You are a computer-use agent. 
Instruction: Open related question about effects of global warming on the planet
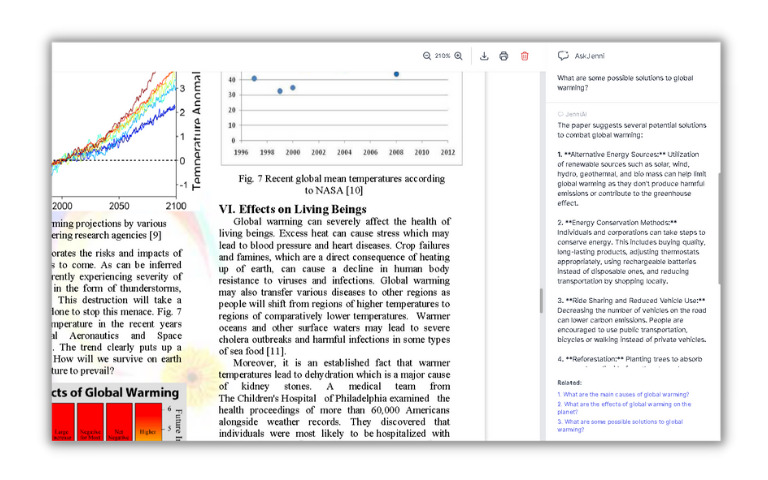point(624,408)
